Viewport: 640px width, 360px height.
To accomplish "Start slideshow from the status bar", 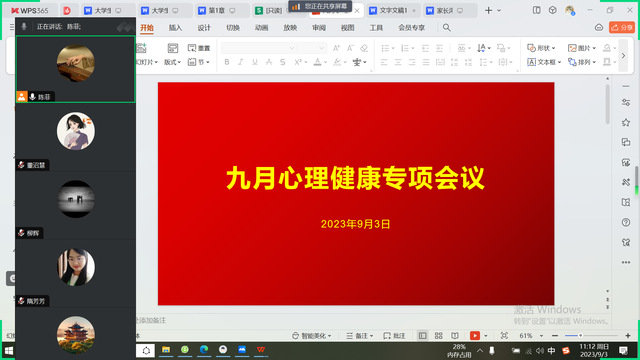I will 475,336.
